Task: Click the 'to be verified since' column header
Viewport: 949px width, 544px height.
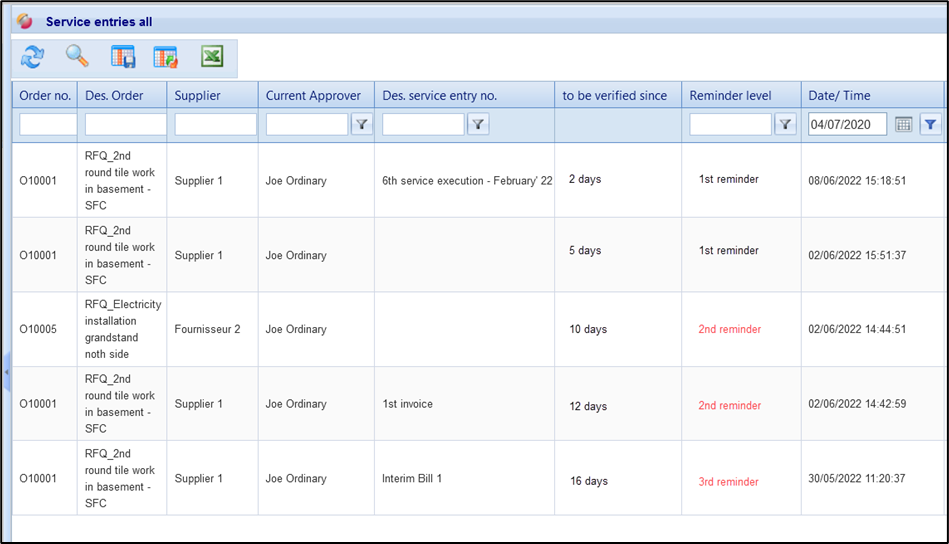Action: [x=614, y=96]
